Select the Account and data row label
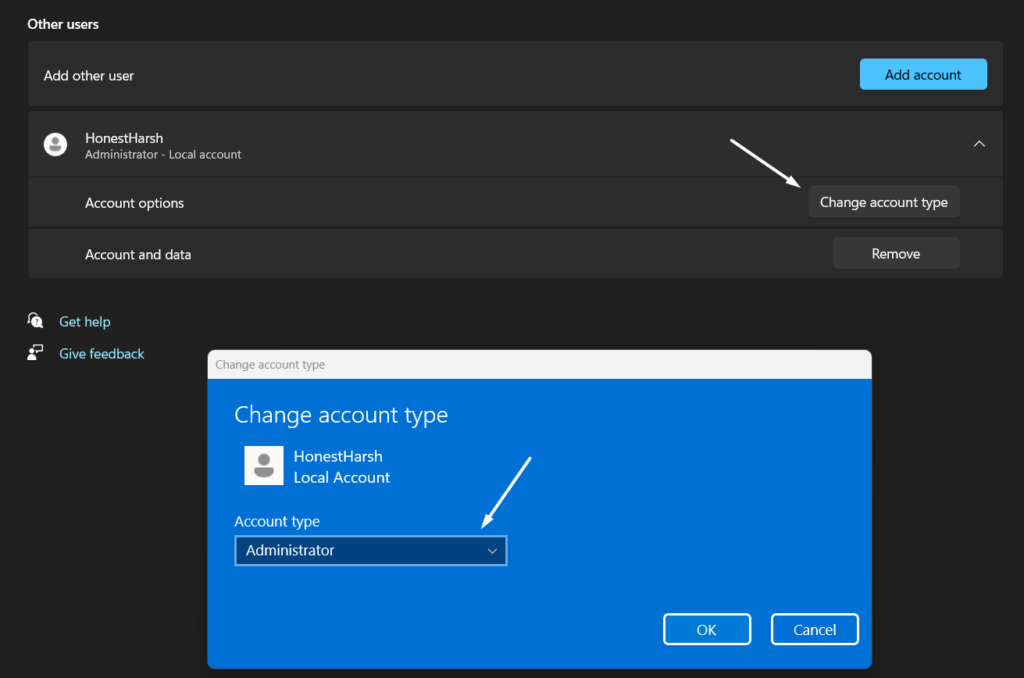 [138, 255]
